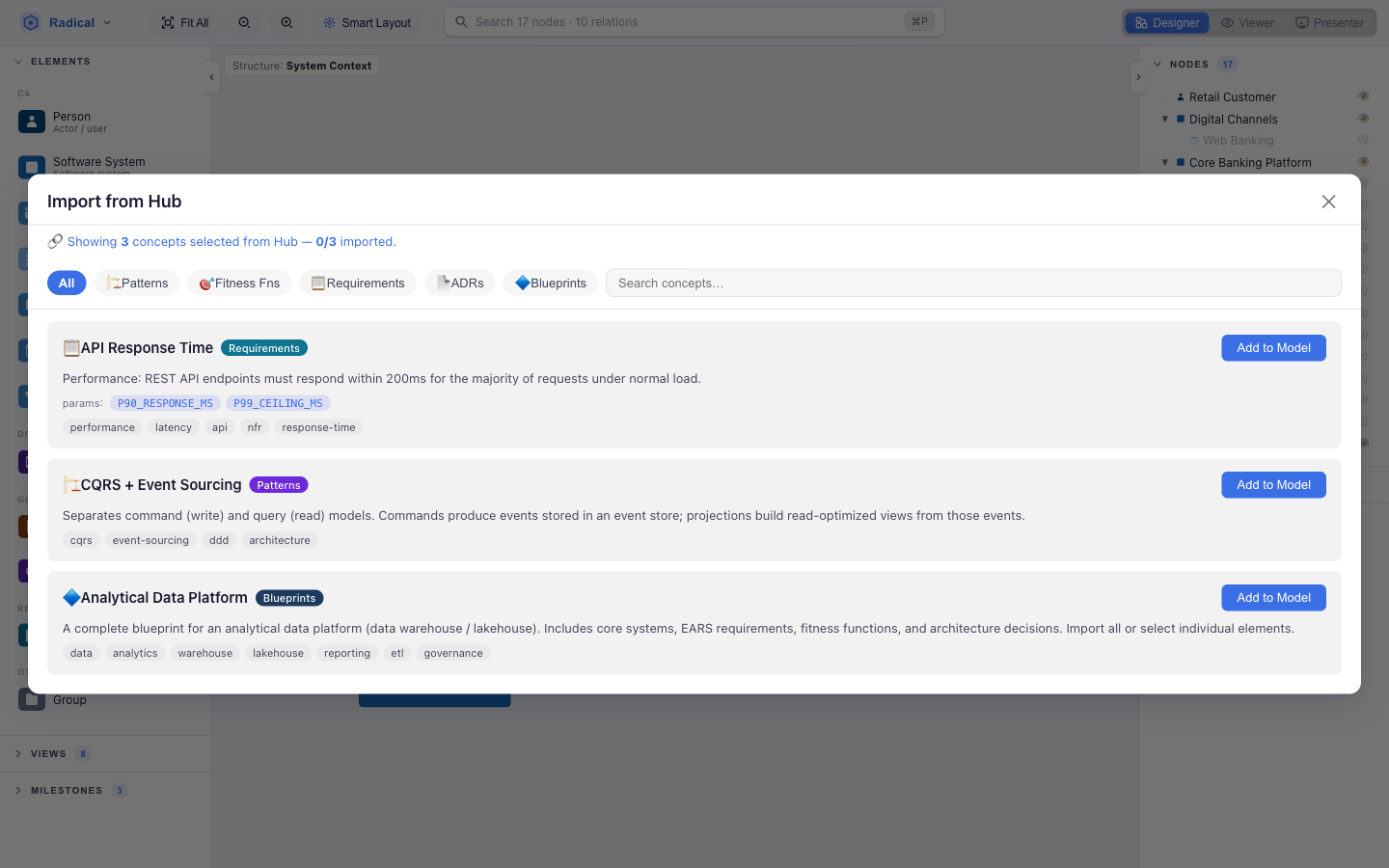Click the Analytical Data Platform diamond icon
Screen dimensions: 1389x868
71,598
